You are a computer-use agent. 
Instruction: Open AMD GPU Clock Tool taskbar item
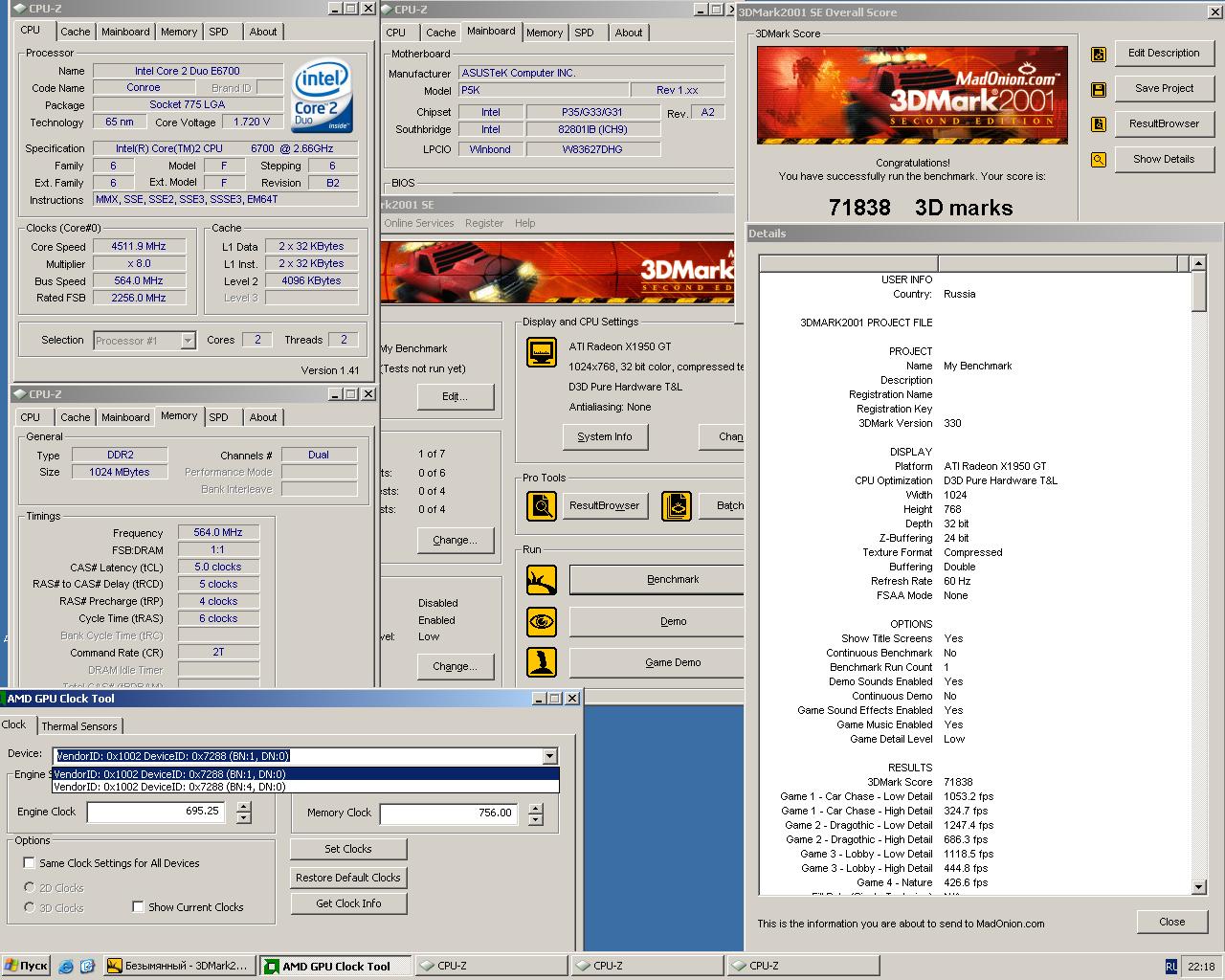336,966
